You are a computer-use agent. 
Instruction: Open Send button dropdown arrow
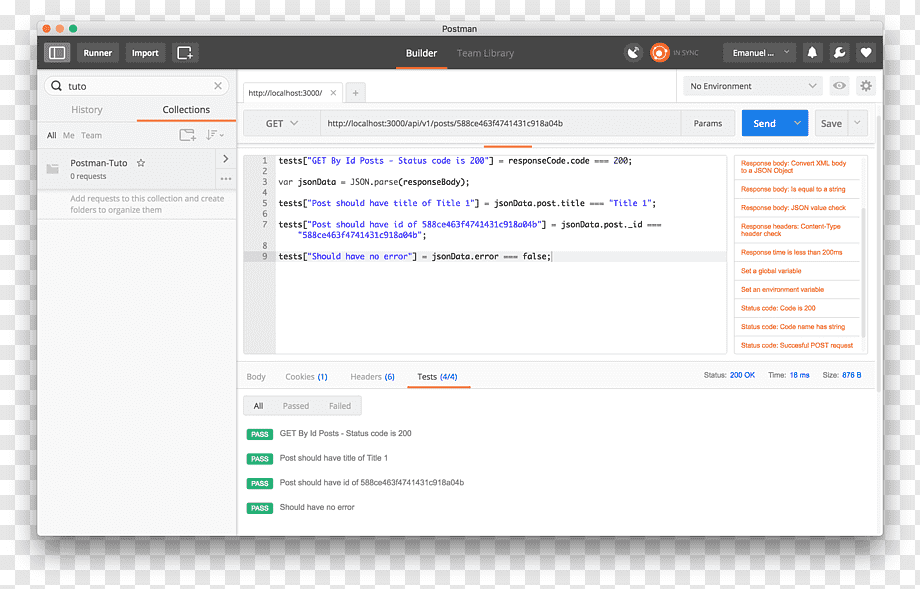point(797,123)
